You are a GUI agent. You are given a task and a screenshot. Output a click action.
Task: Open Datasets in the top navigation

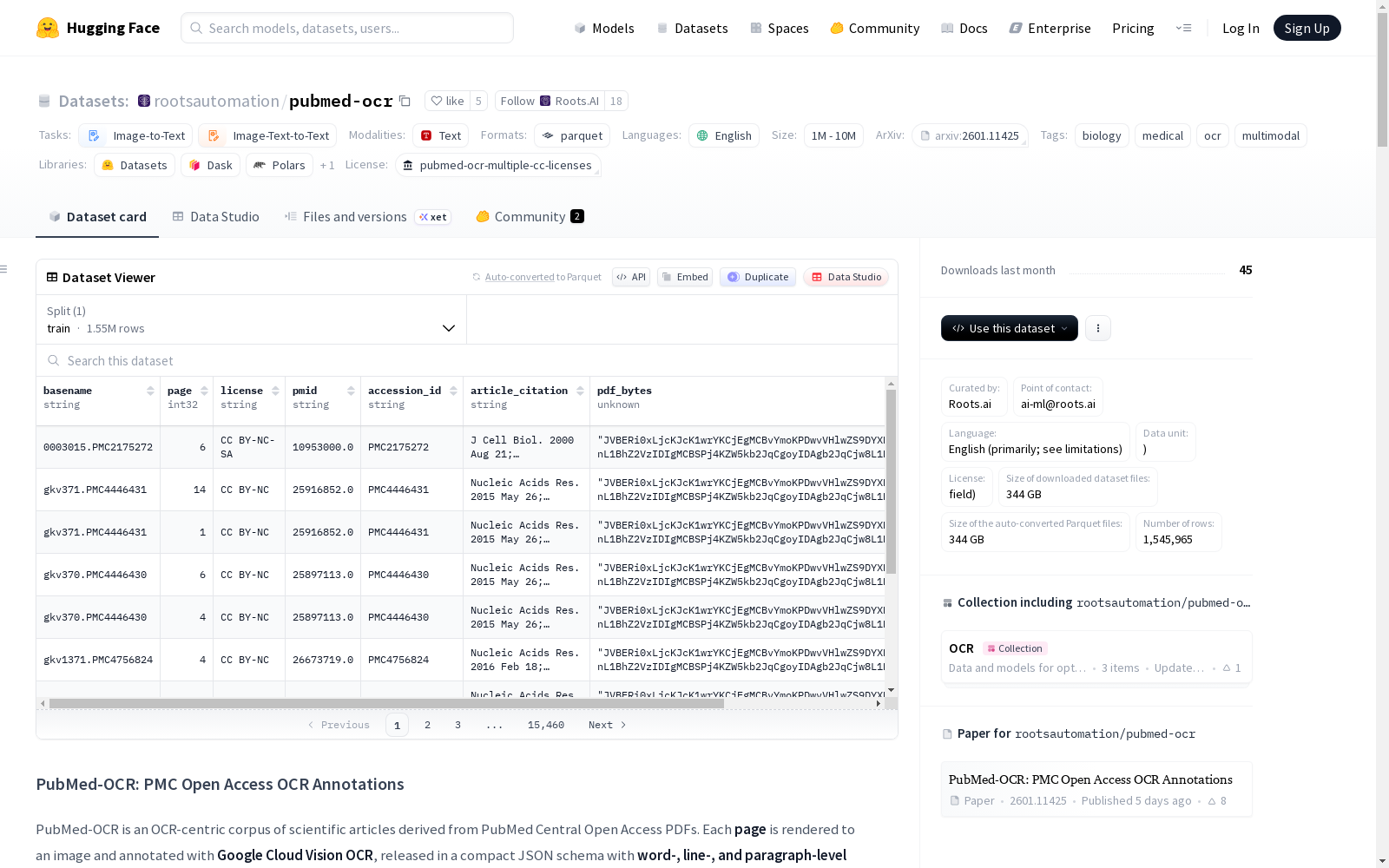[692, 28]
